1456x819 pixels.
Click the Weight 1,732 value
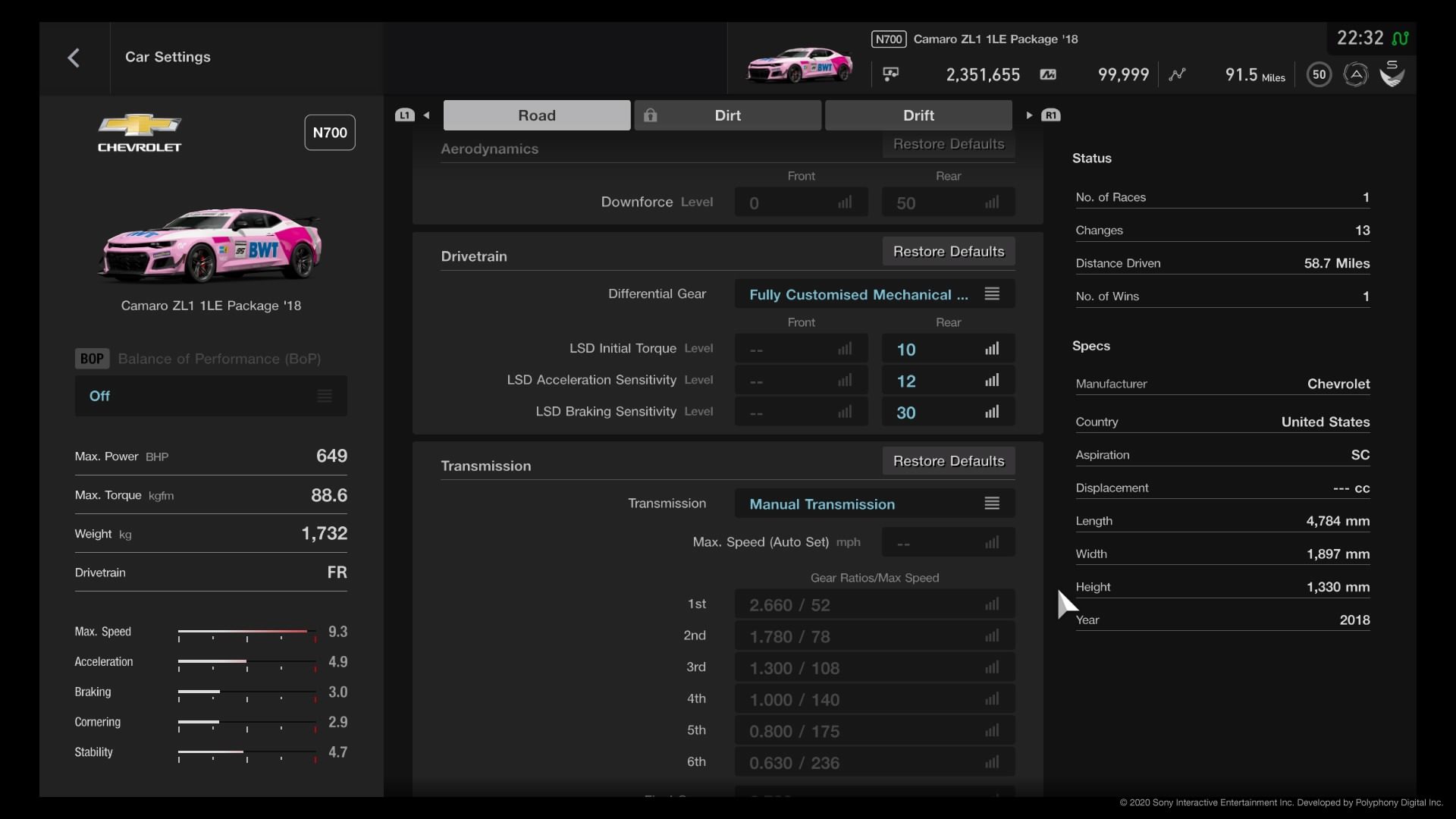pos(325,533)
